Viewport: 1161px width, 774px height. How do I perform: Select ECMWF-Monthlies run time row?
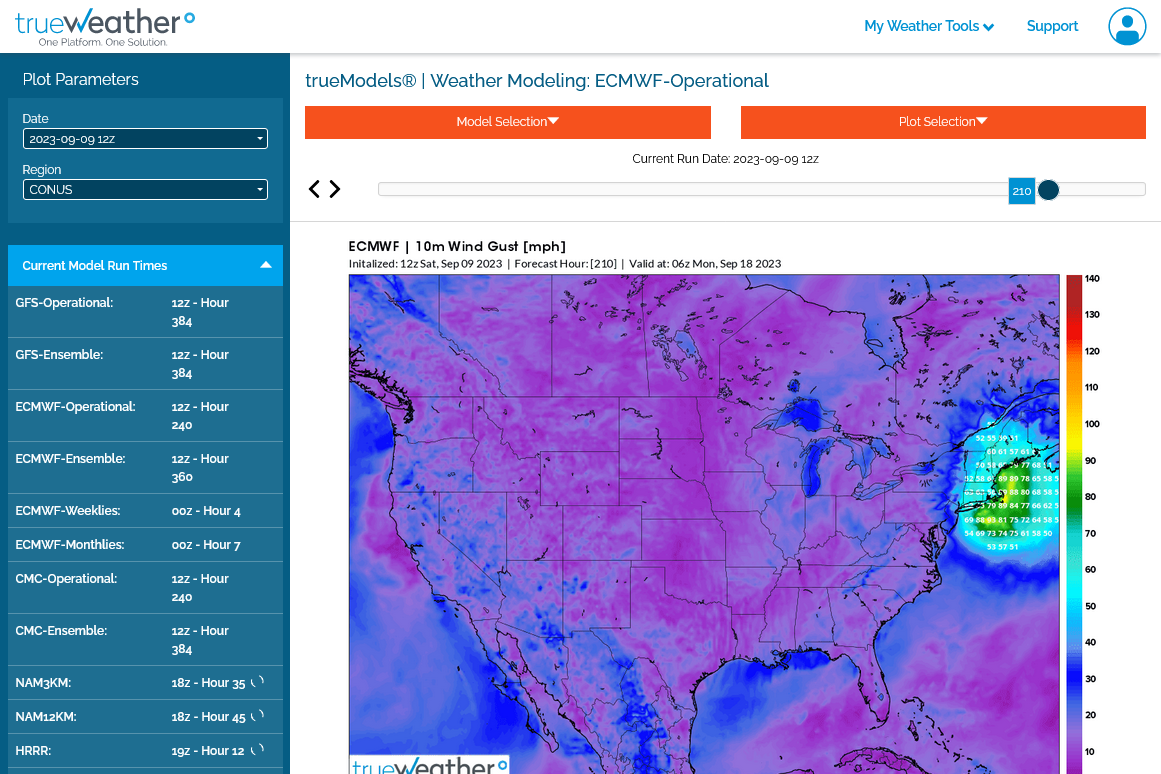[x=145, y=544]
